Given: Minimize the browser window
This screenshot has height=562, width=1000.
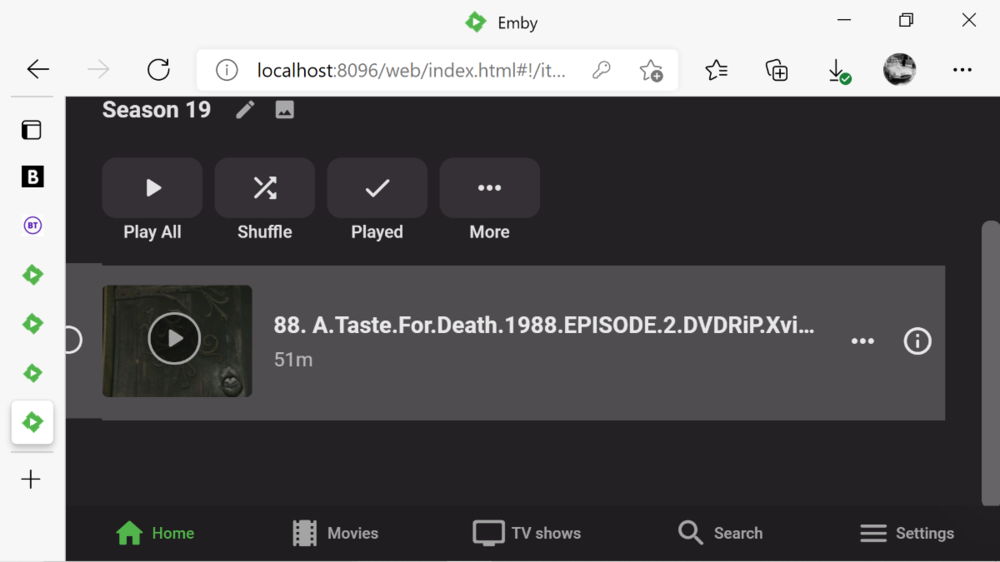Looking at the screenshot, I should pos(844,20).
